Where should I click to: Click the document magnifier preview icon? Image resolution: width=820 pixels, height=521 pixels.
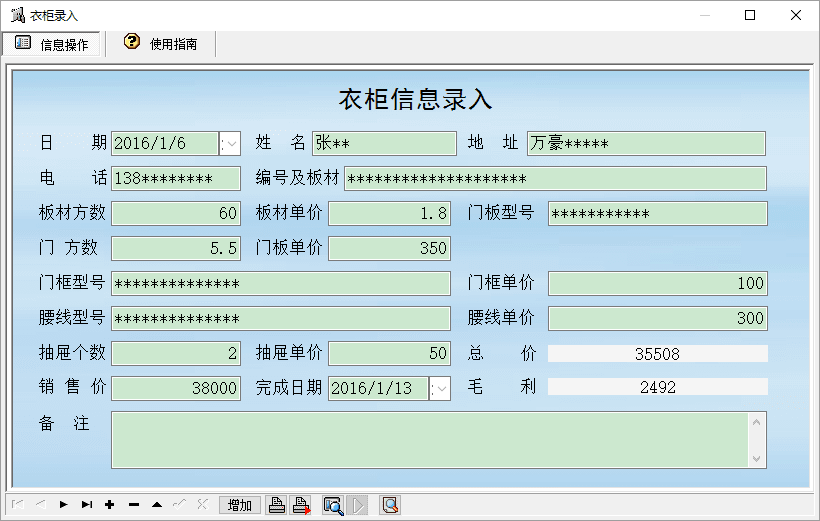tap(390, 505)
